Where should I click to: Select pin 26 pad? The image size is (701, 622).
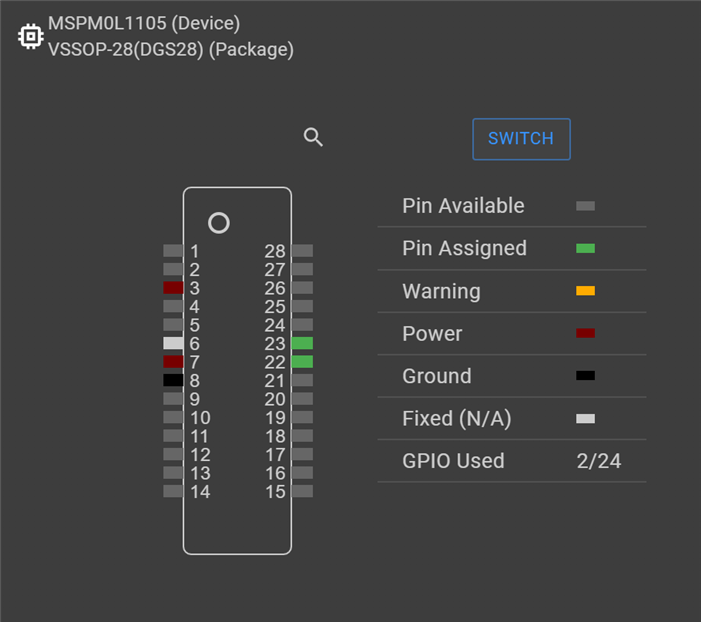[302, 288]
